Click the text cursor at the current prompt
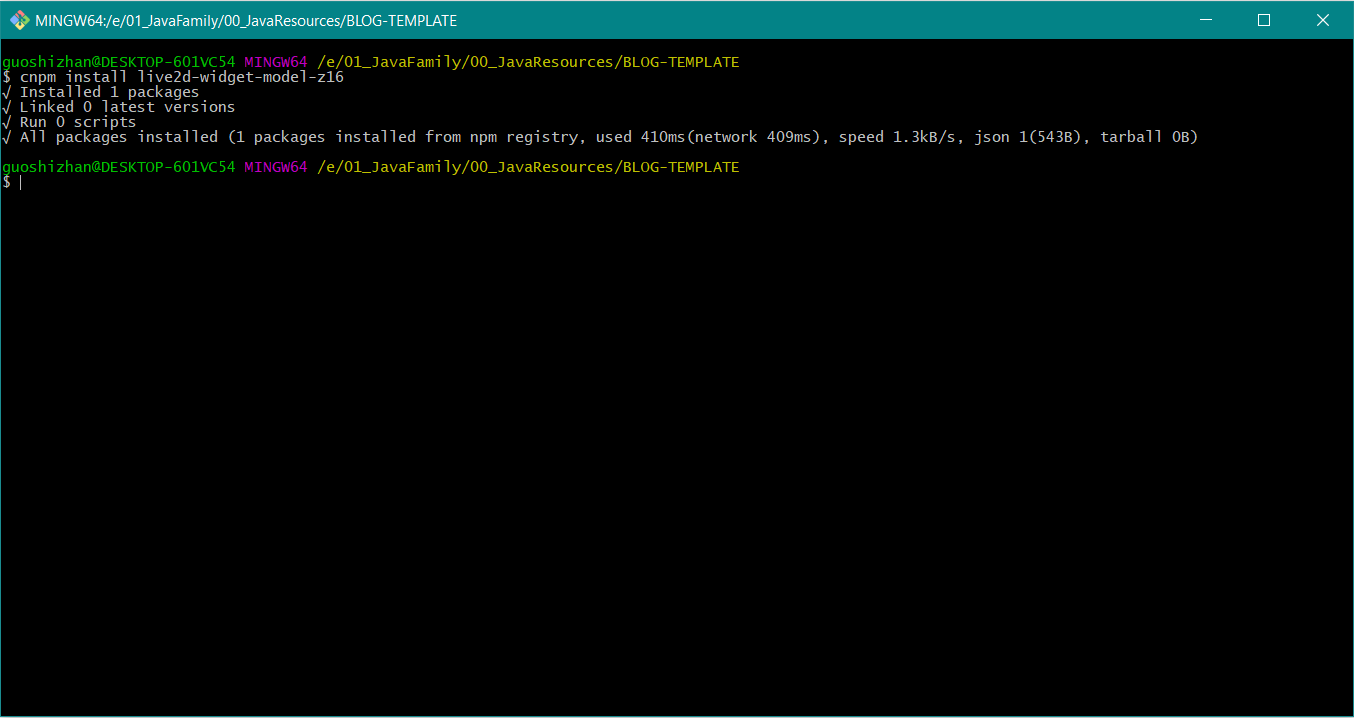 [20, 182]
